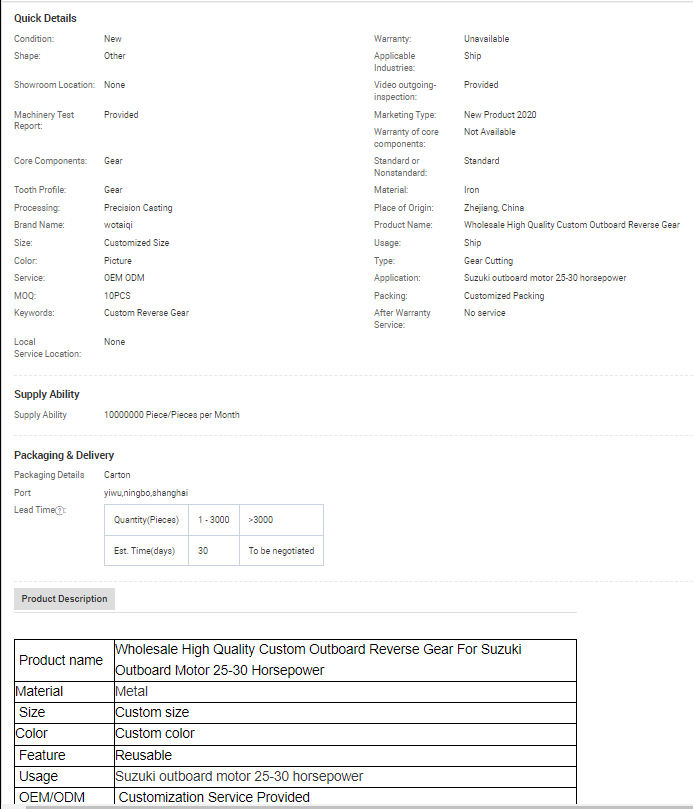
Task: Click the Supply Ability section heading
Action: pyautogui.click(x=47, y=394)
